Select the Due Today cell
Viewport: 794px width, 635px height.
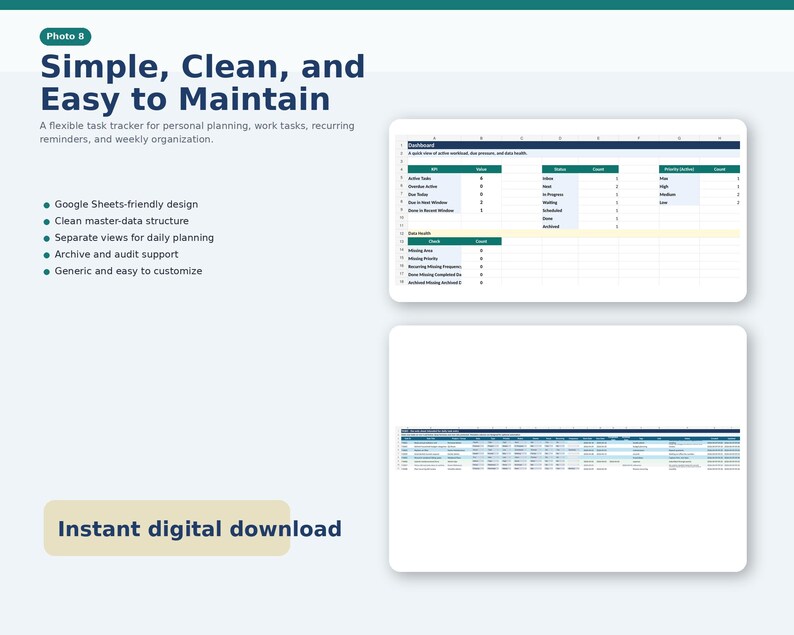(x=434, y=194)
